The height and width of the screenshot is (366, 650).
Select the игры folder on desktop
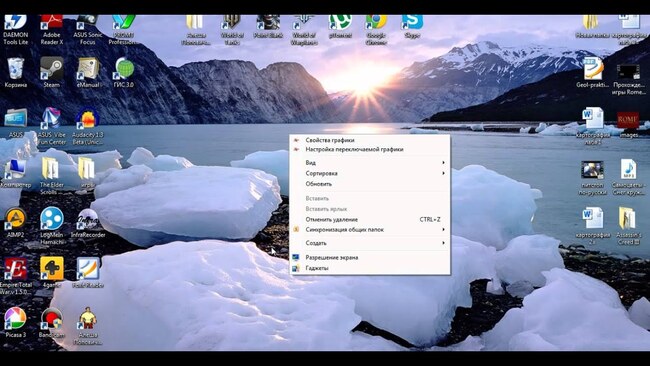point(87,173)
